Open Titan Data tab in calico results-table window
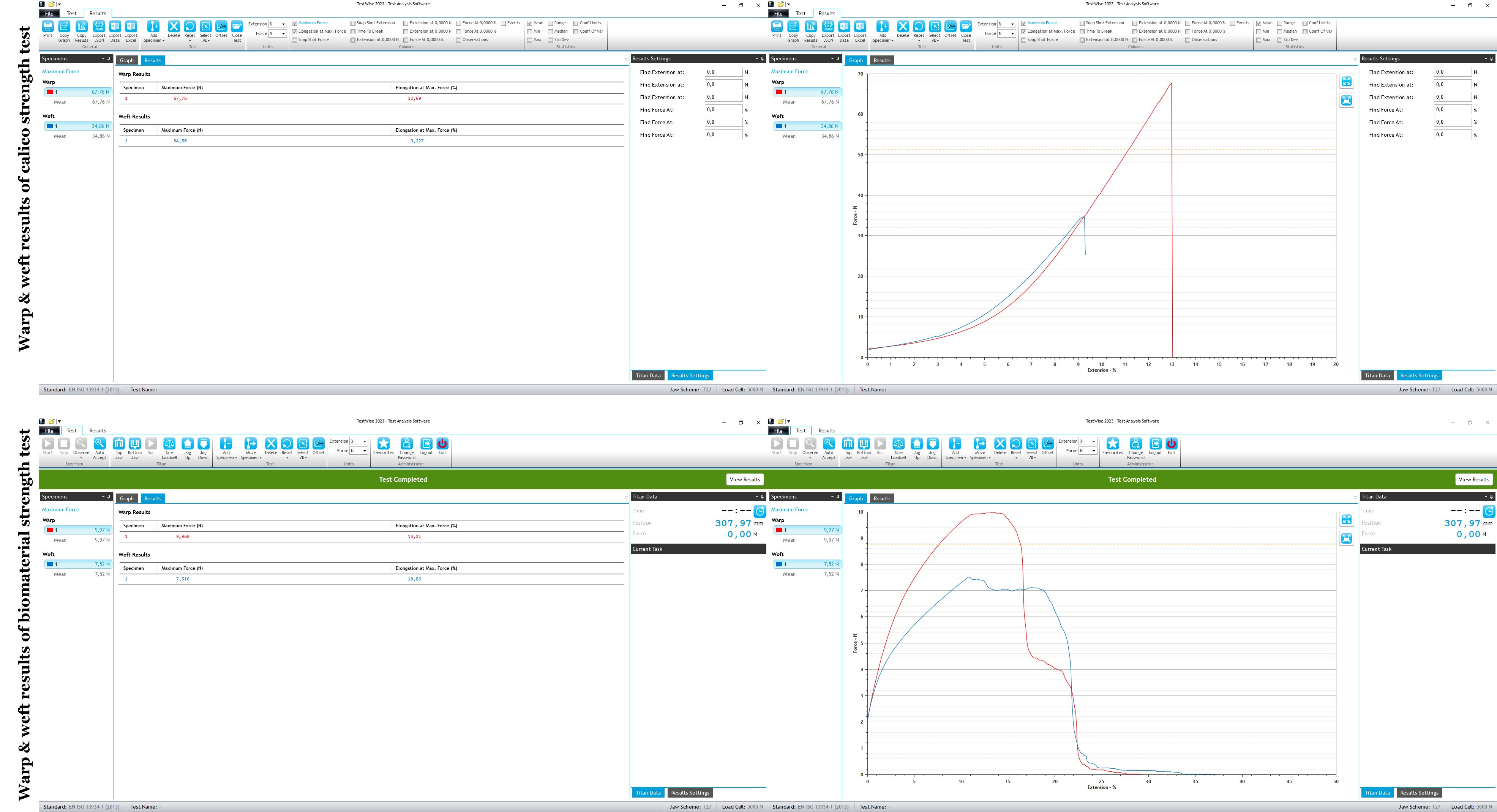Screen dimensions: 1497x812 tap(648, 376)
